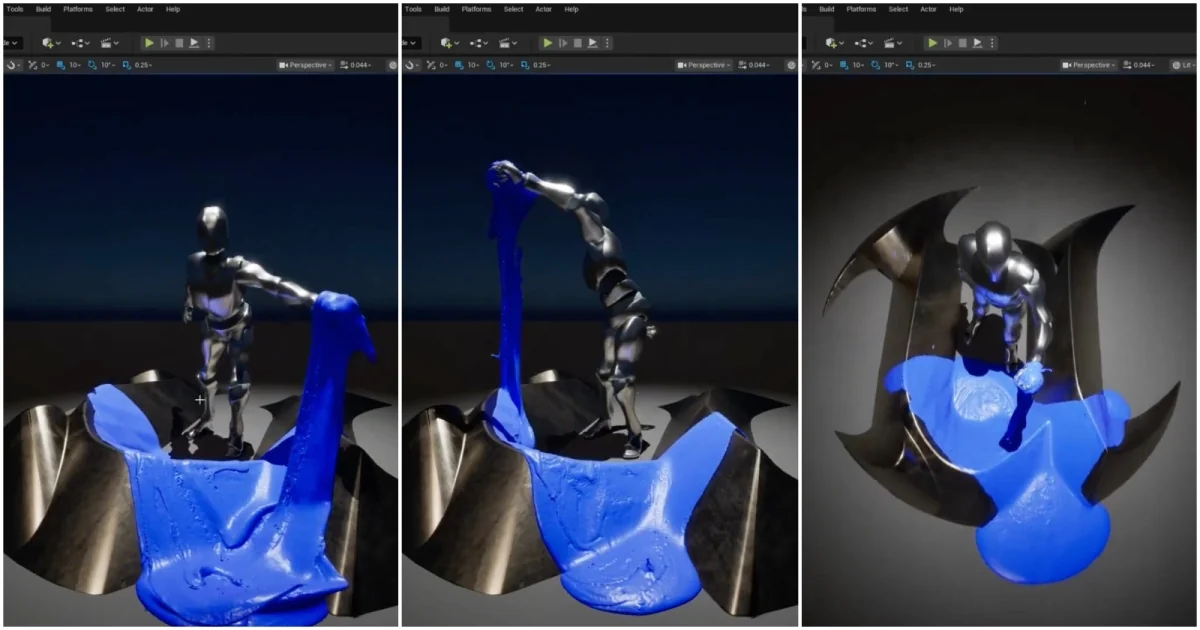The image size is (1200, 630).
Task: Click the play options dots in middle panel
Action: coord(607,43)
